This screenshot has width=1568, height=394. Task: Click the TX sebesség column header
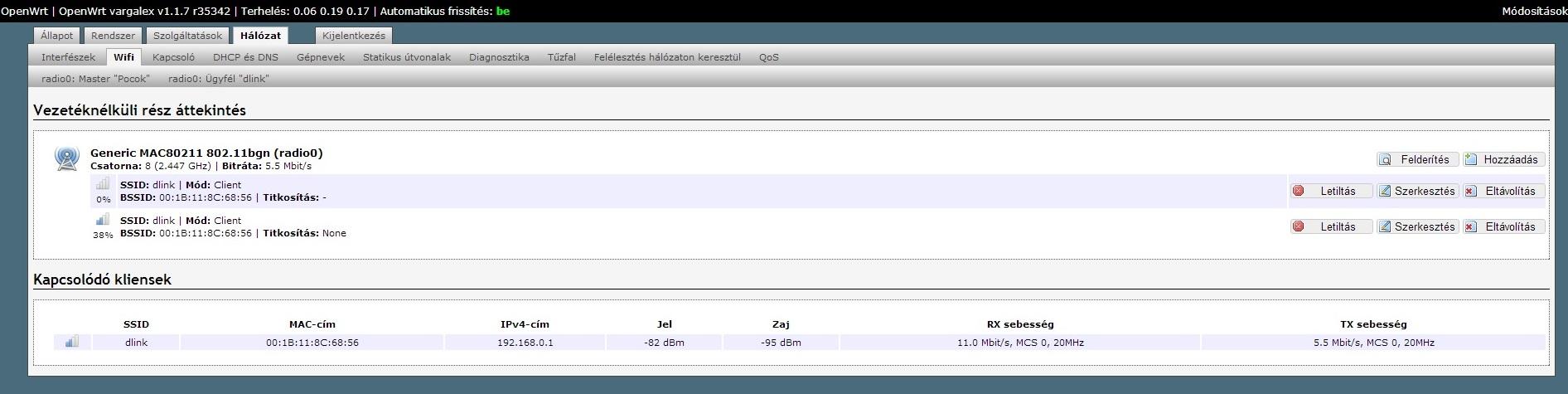pos(1373,324)
